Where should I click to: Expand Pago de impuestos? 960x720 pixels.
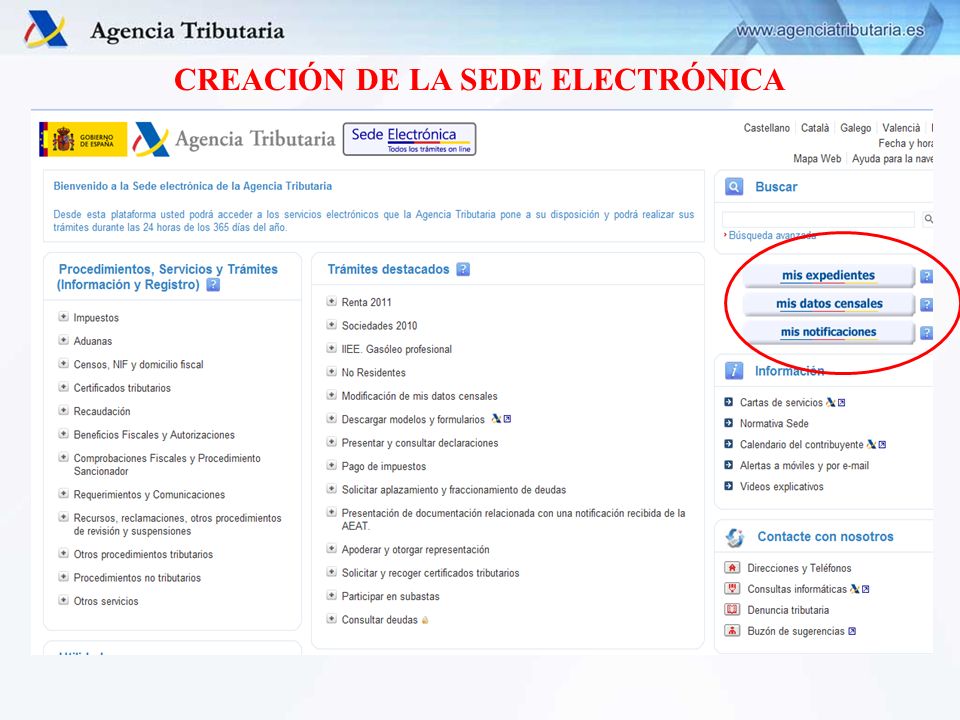click(x=331, y=466)
